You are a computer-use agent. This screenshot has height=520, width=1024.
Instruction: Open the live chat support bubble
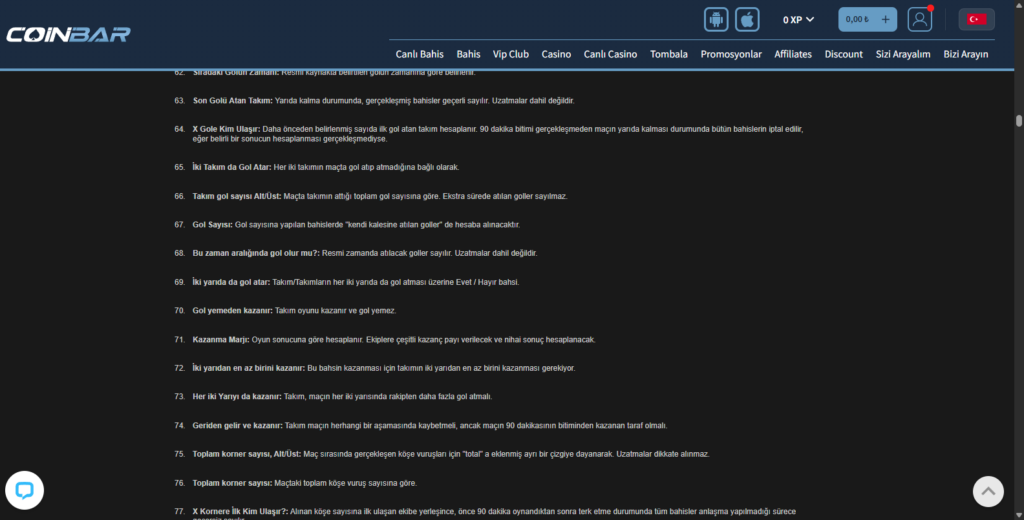pos(24,490)
